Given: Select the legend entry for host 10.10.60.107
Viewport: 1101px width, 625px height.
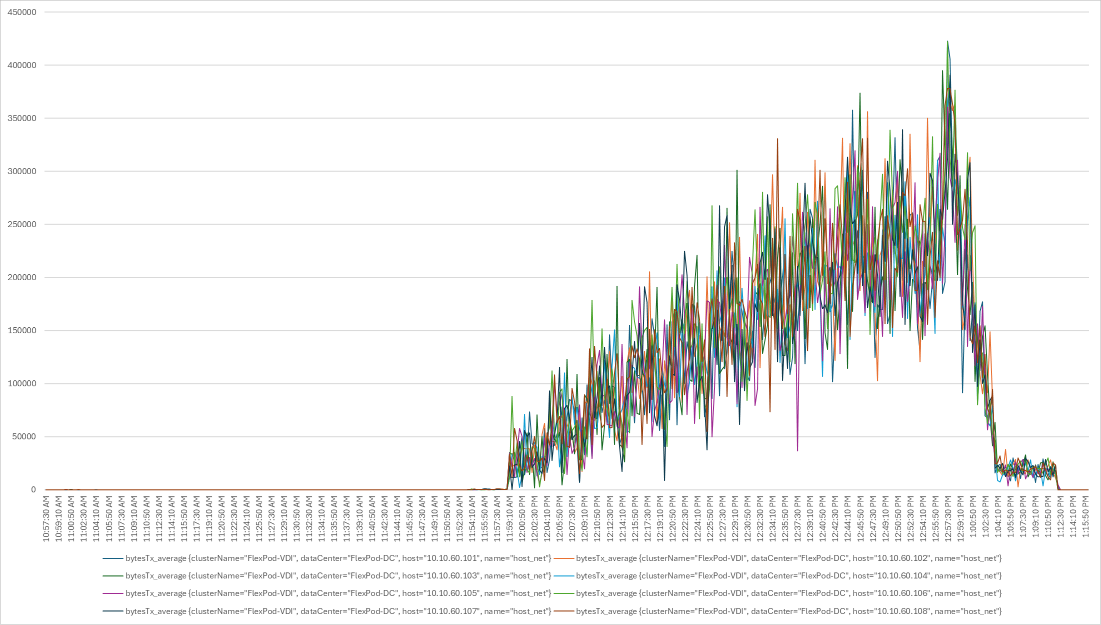Looking at the screenshot, I should pos(327,611).
